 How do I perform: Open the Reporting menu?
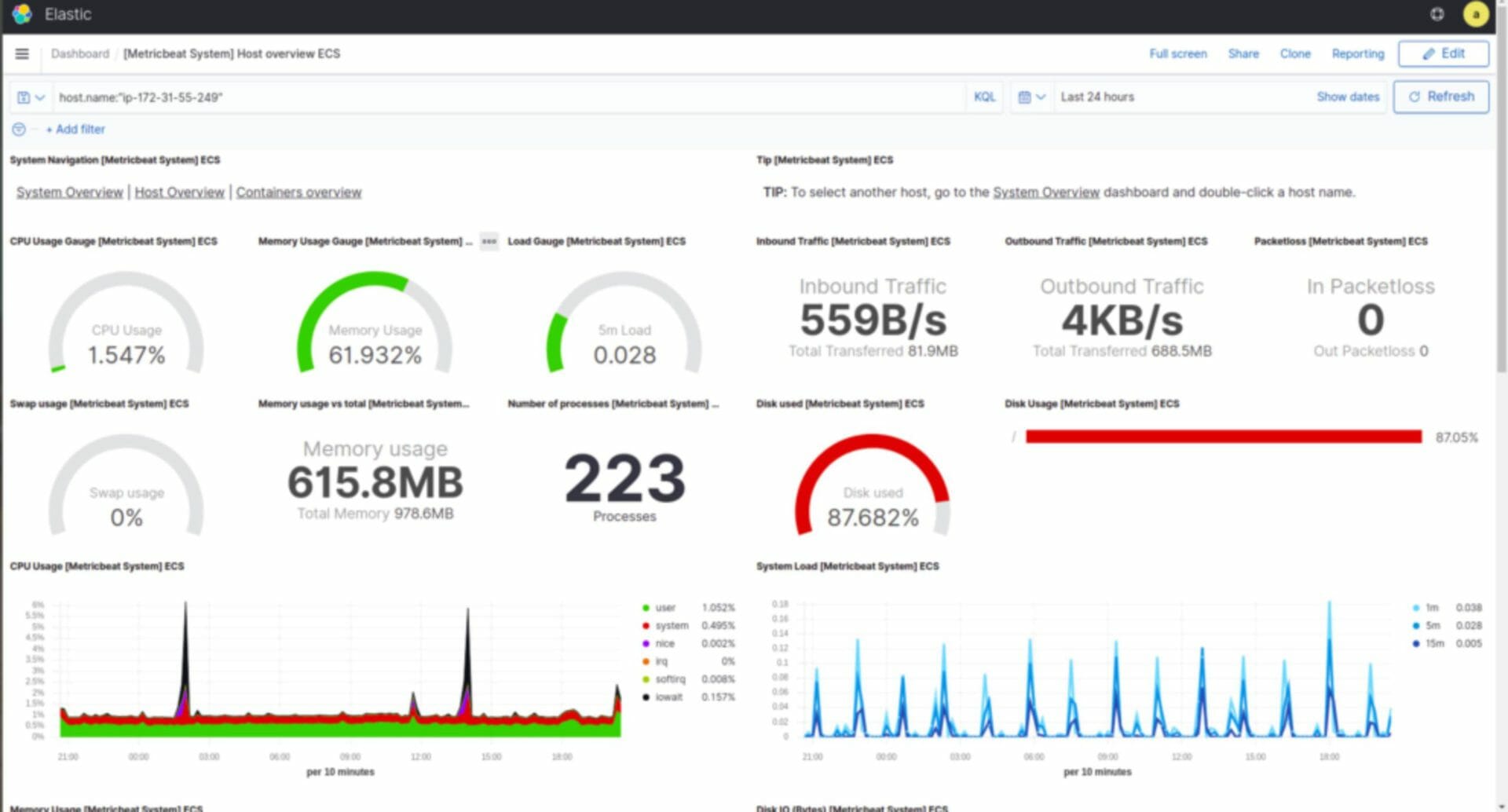(x=1357, y=54)
